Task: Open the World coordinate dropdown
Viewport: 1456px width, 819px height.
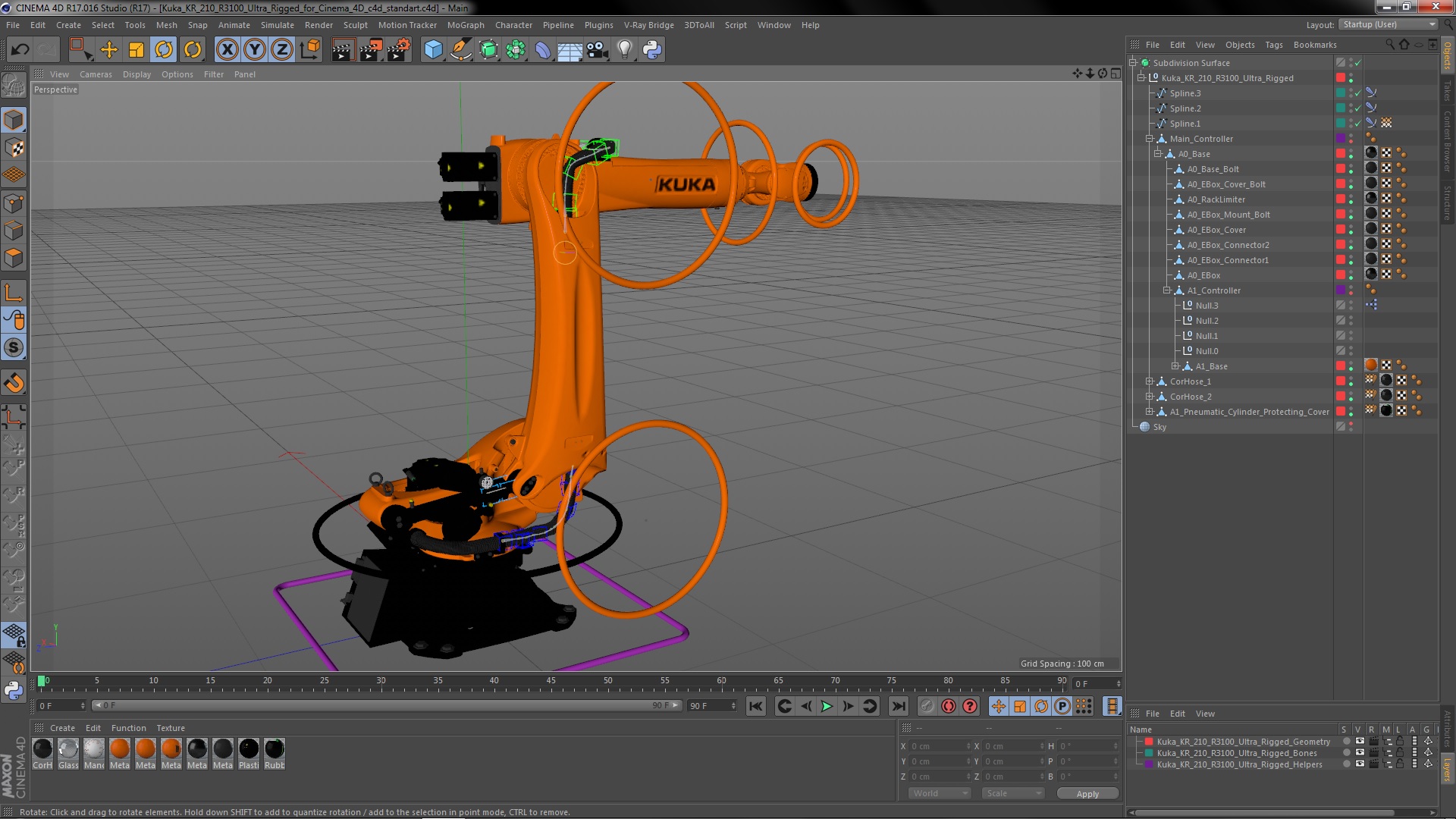Action: point(940,793)
